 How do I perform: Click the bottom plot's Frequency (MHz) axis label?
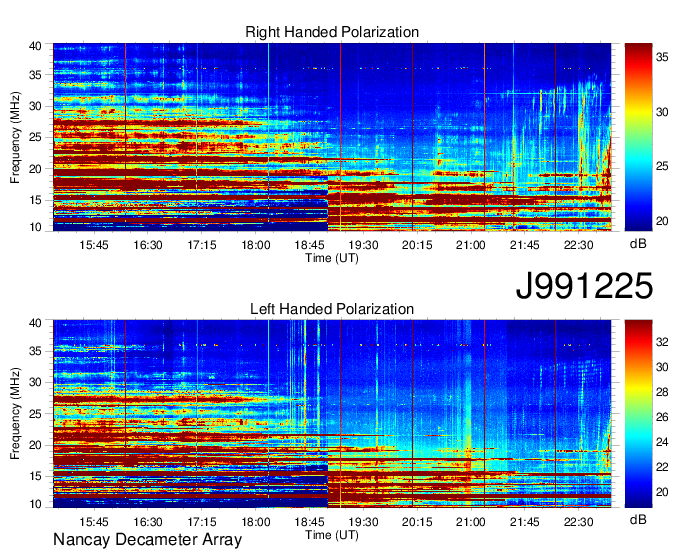[x=15, y=414]
